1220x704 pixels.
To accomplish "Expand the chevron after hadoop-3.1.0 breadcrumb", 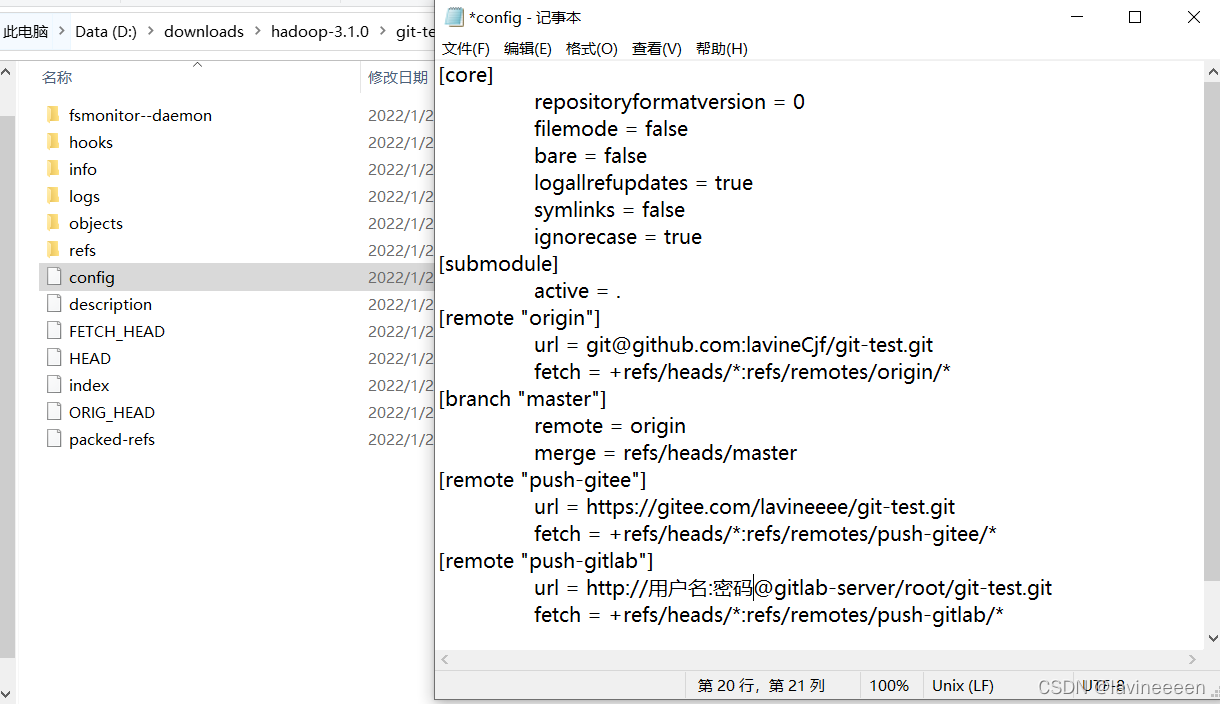I will point(382,31).
